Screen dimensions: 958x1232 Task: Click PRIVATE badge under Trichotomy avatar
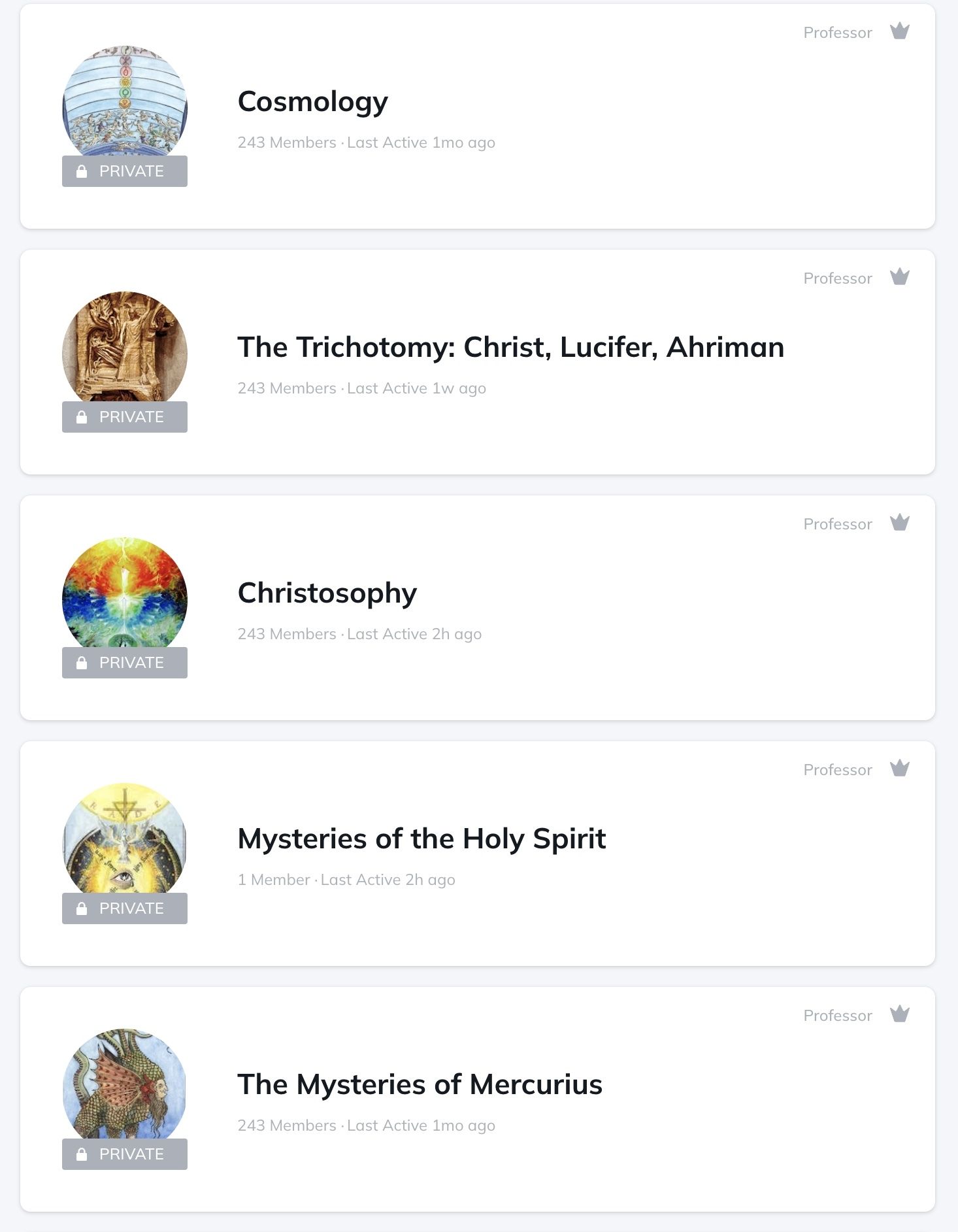[x=125, y=417]
